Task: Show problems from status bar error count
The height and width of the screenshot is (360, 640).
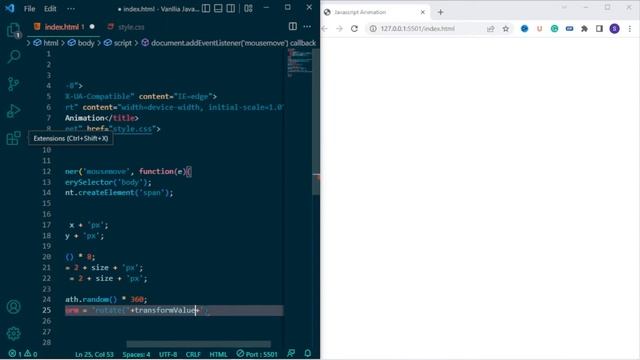Action: point(23,354)
